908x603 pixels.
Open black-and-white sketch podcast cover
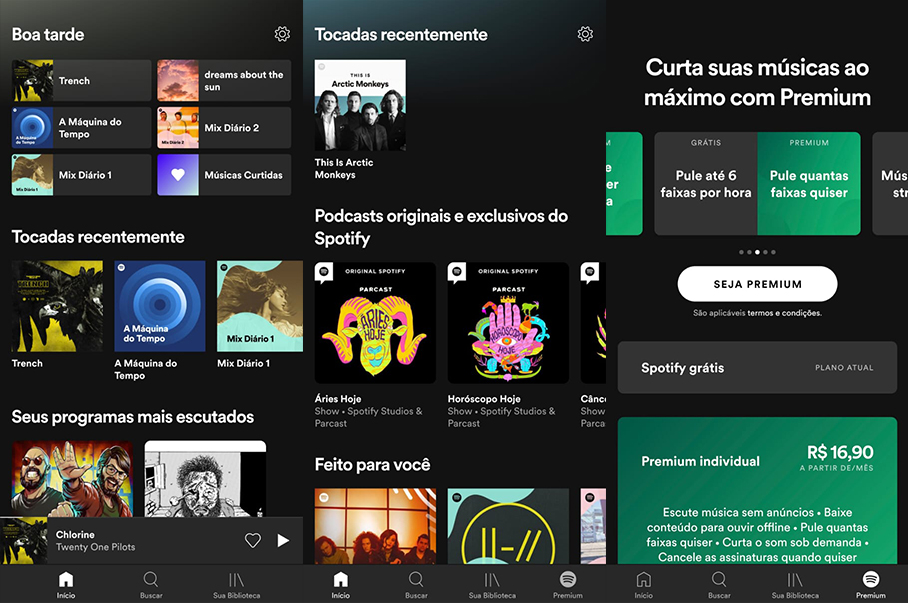point(205,478)
